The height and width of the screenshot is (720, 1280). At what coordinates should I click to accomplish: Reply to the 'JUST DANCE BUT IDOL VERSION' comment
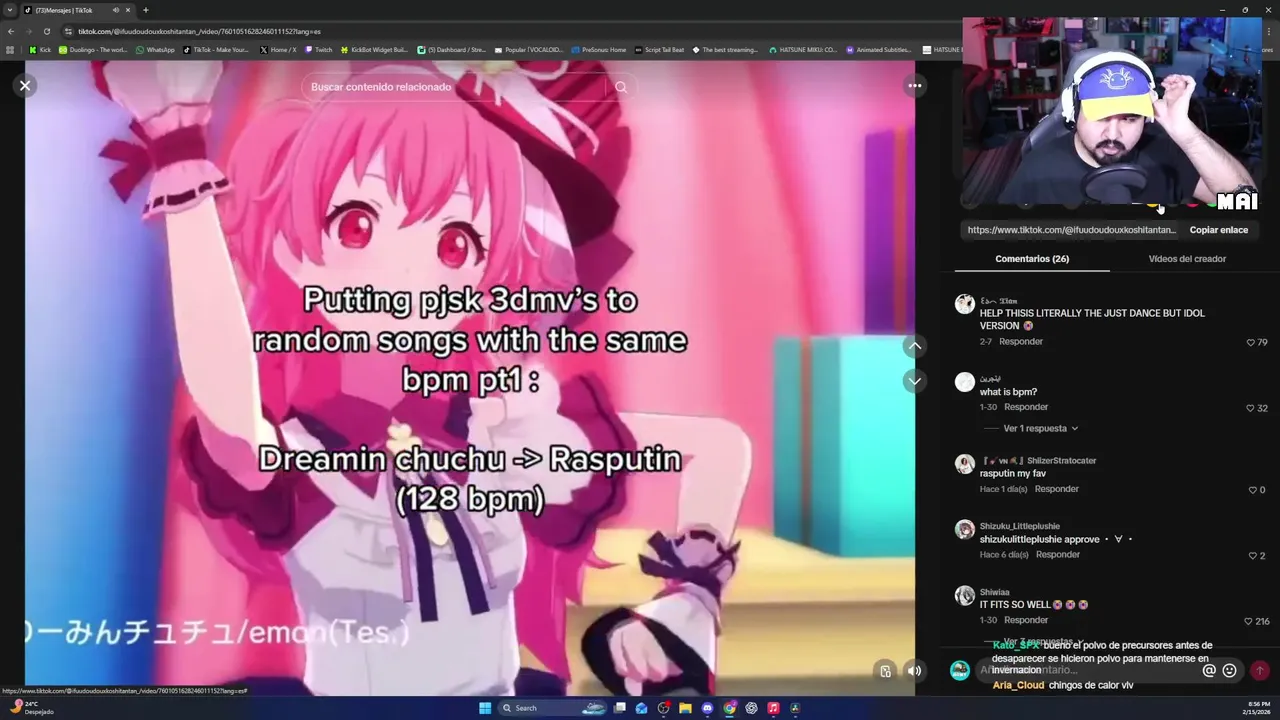pyautogui.click(x=1021, y=342)
